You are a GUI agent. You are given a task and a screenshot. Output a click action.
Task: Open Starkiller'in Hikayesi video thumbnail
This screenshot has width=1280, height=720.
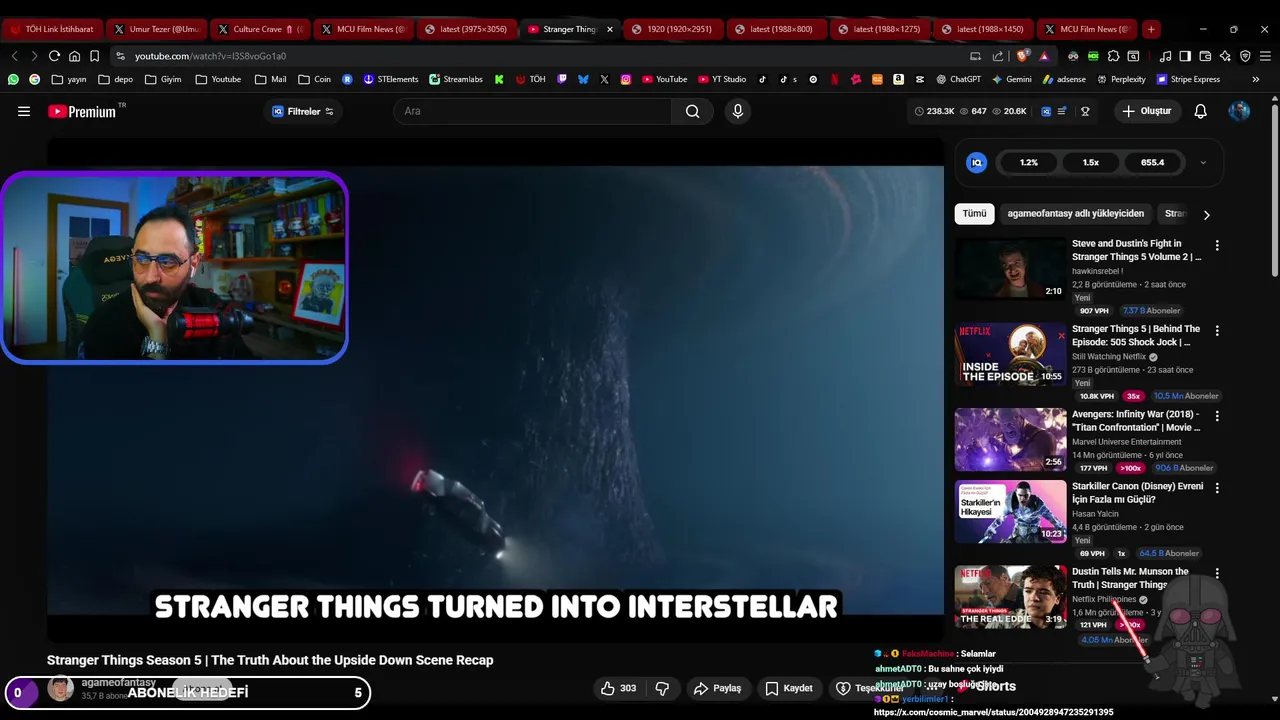[x=1010, y=512]
